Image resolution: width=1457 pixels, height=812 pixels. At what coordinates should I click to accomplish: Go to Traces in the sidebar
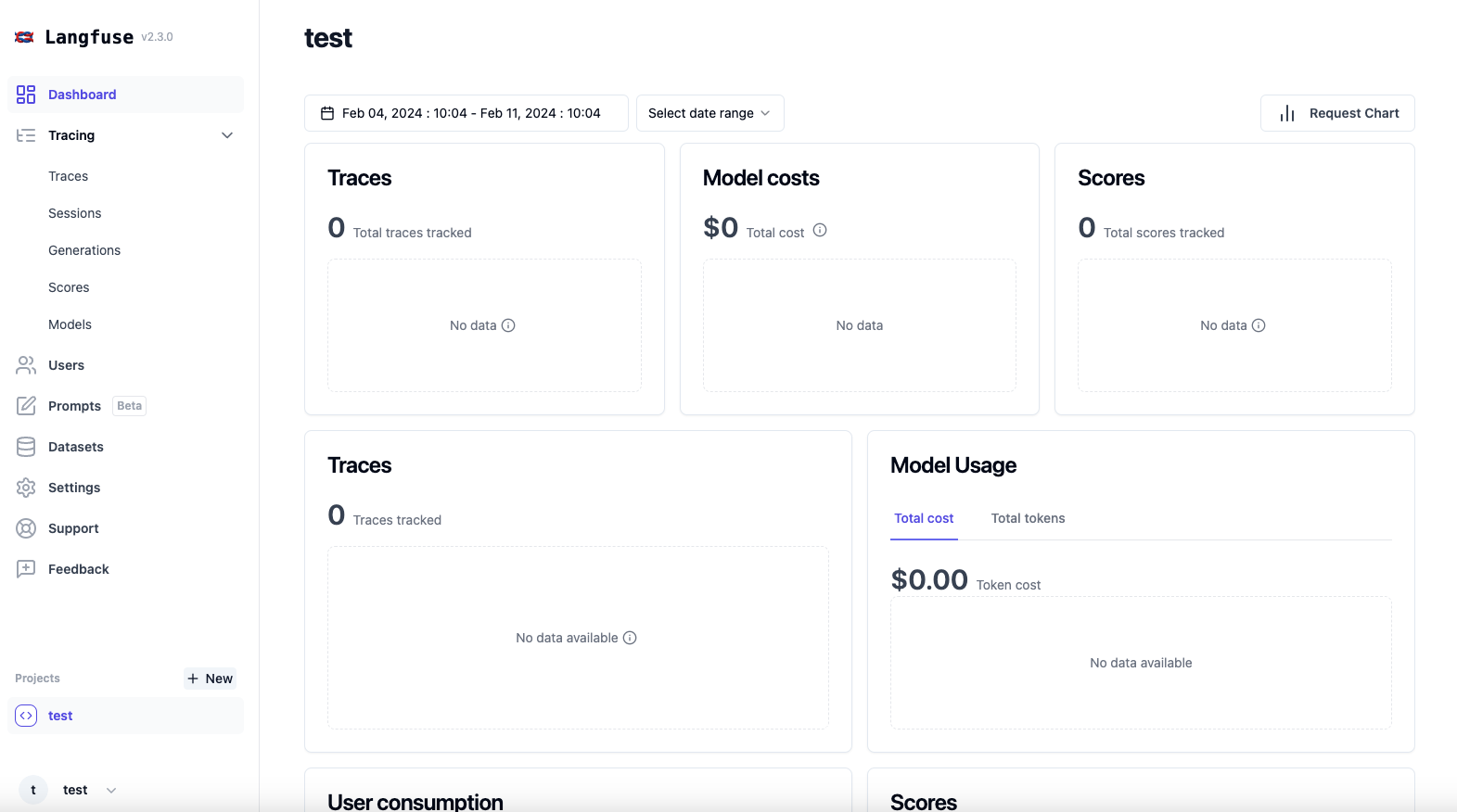pyautogui.click(x=69, y=176)
